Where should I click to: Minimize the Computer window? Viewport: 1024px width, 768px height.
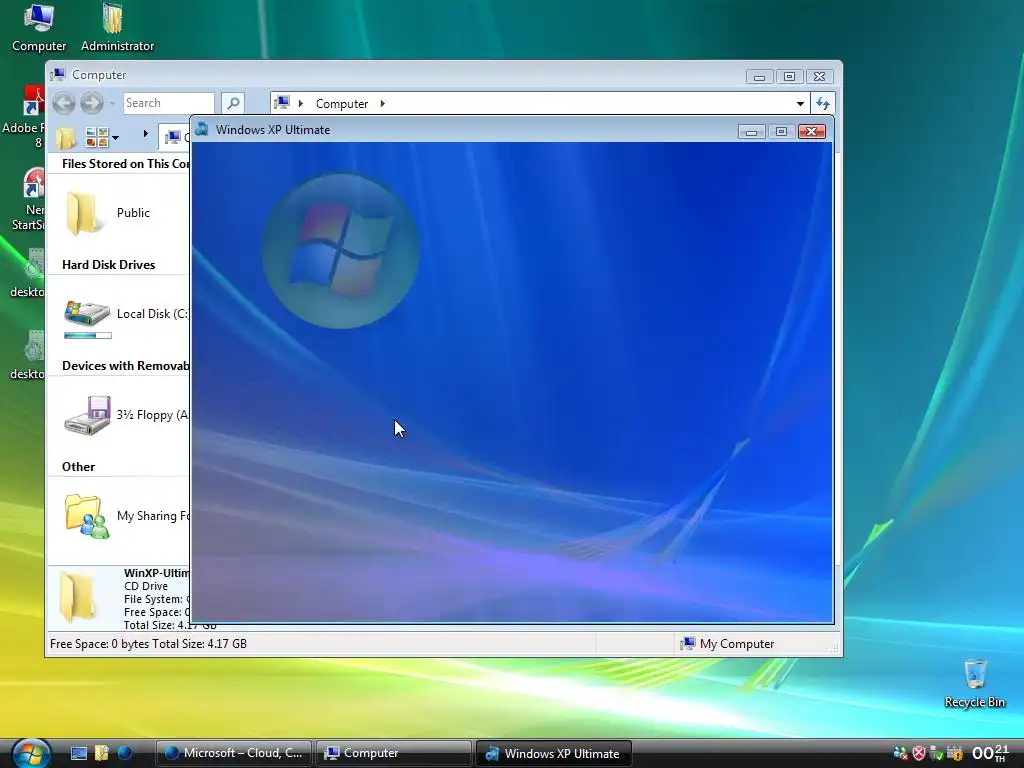[x=760, y=77]
